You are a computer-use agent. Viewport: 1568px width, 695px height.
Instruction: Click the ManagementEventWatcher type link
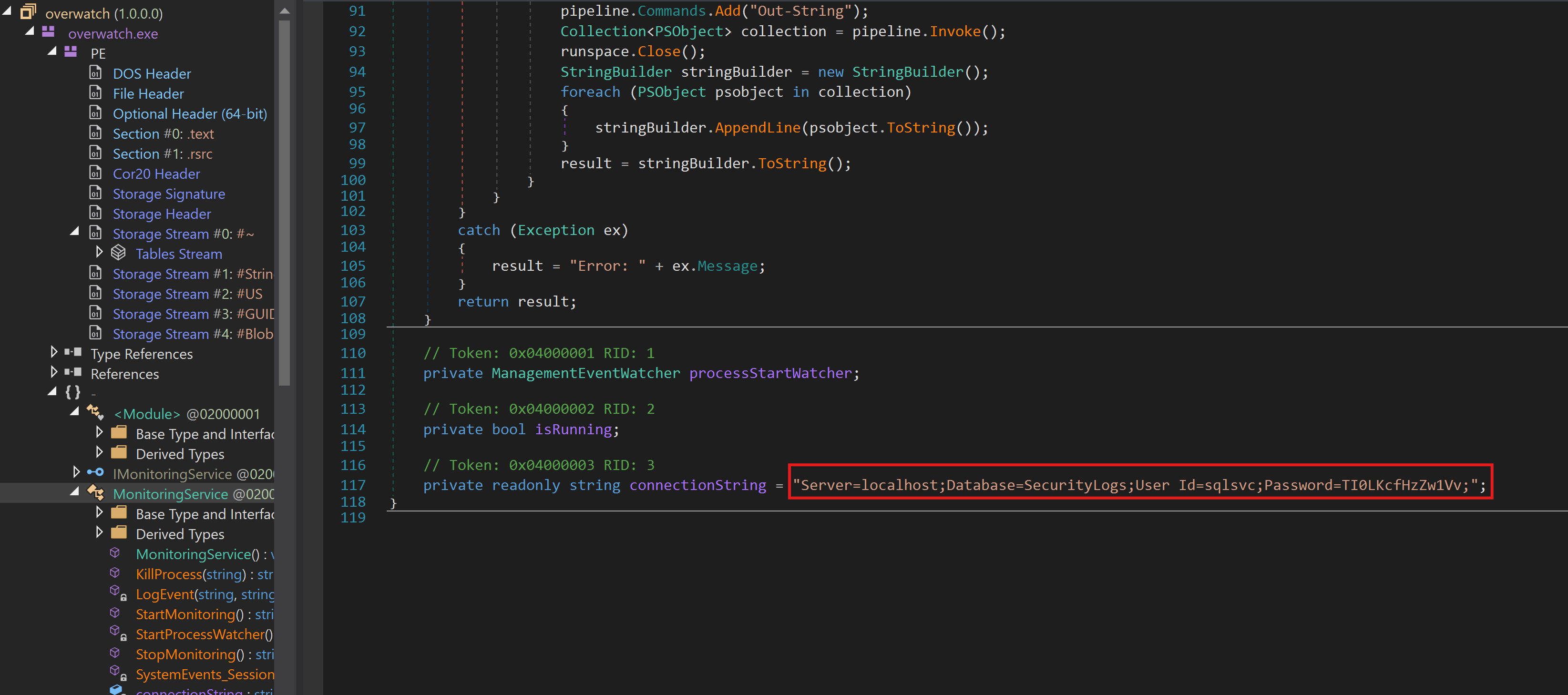click(x=585, y=373)
